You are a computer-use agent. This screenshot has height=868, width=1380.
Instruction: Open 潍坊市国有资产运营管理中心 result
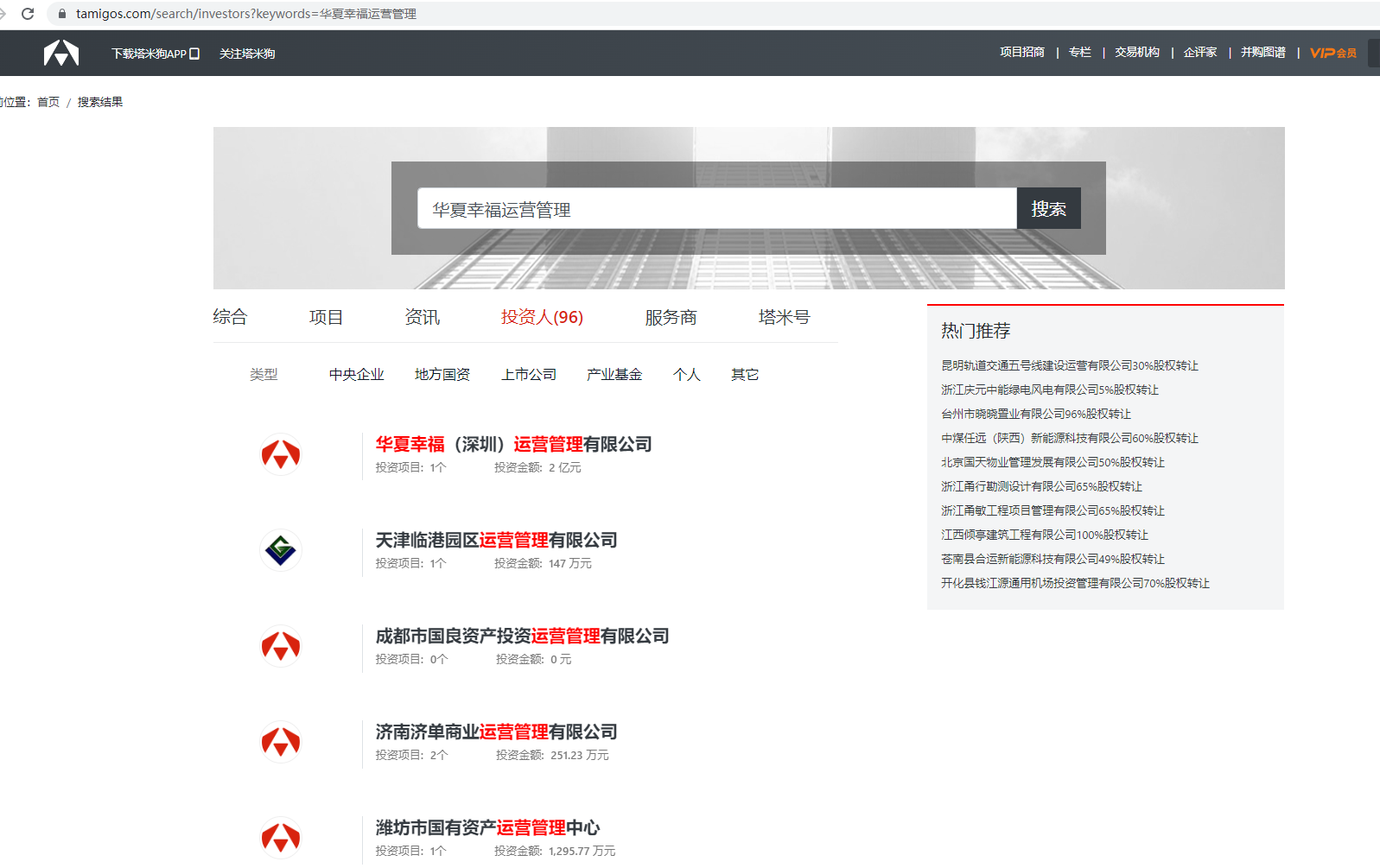487,827
